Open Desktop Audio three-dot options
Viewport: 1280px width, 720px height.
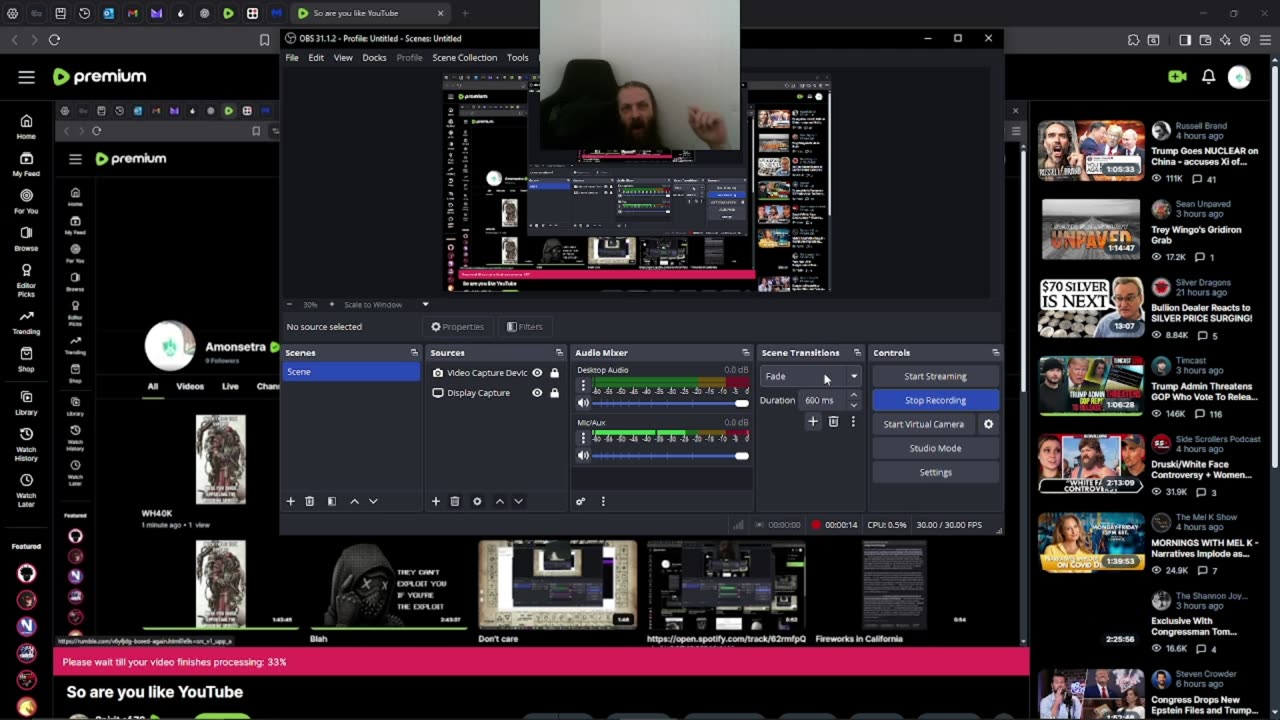(x=583, y=385)
